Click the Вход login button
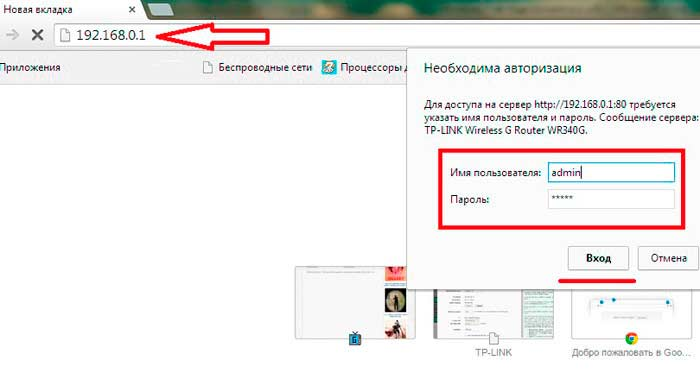The width and height of the screenshot is (700, 373). click(598, 258)
